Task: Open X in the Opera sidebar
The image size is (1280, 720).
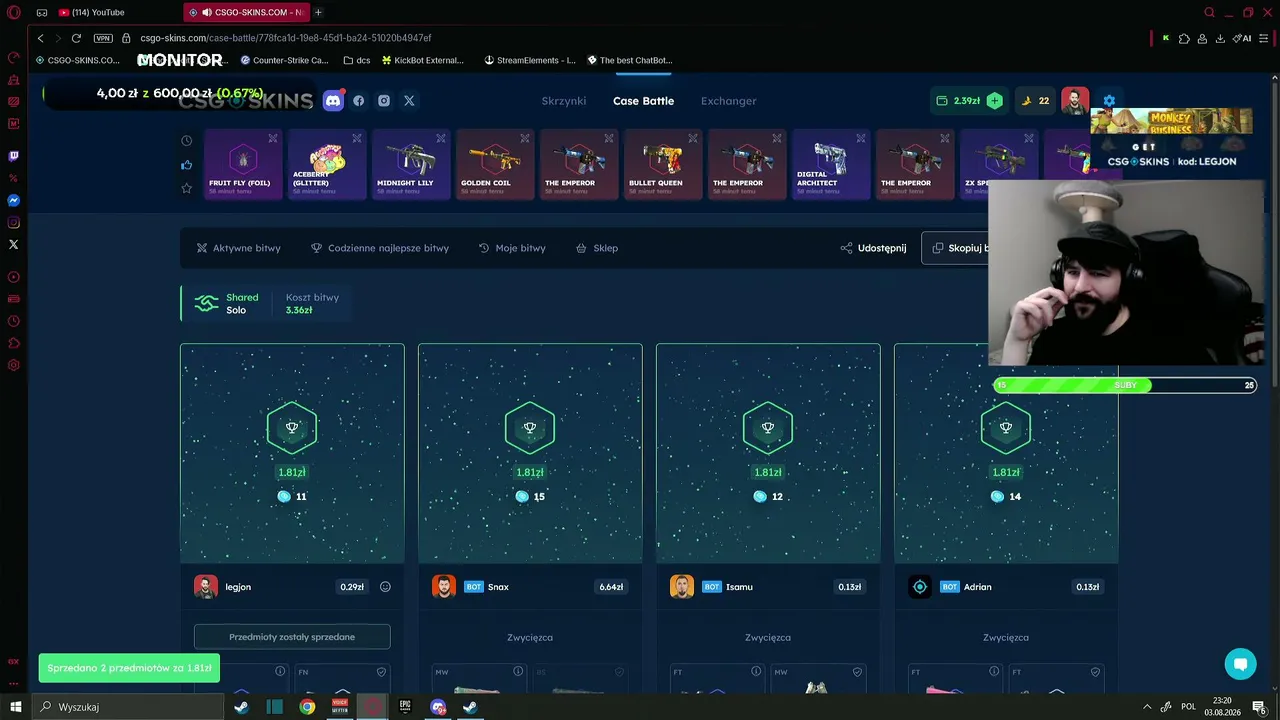Action: click(x=14, y=244)
